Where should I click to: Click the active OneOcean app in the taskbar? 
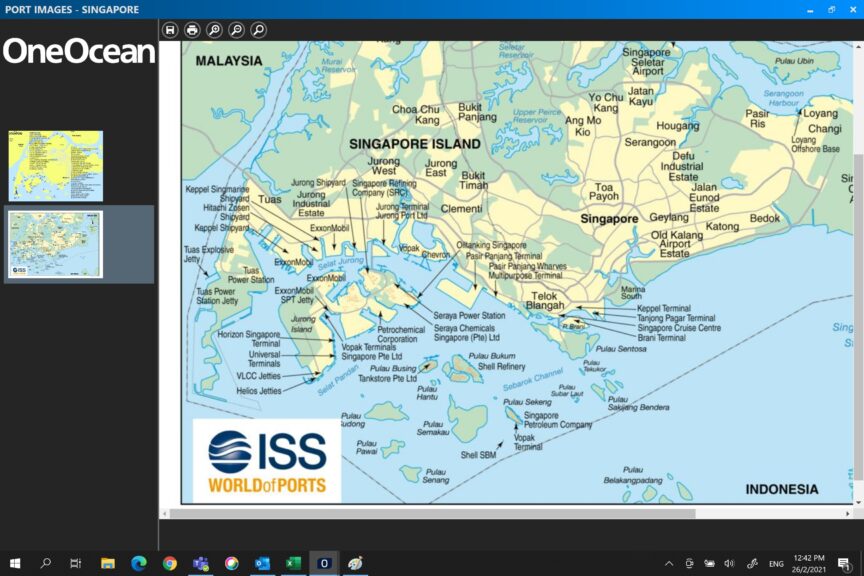324,563
